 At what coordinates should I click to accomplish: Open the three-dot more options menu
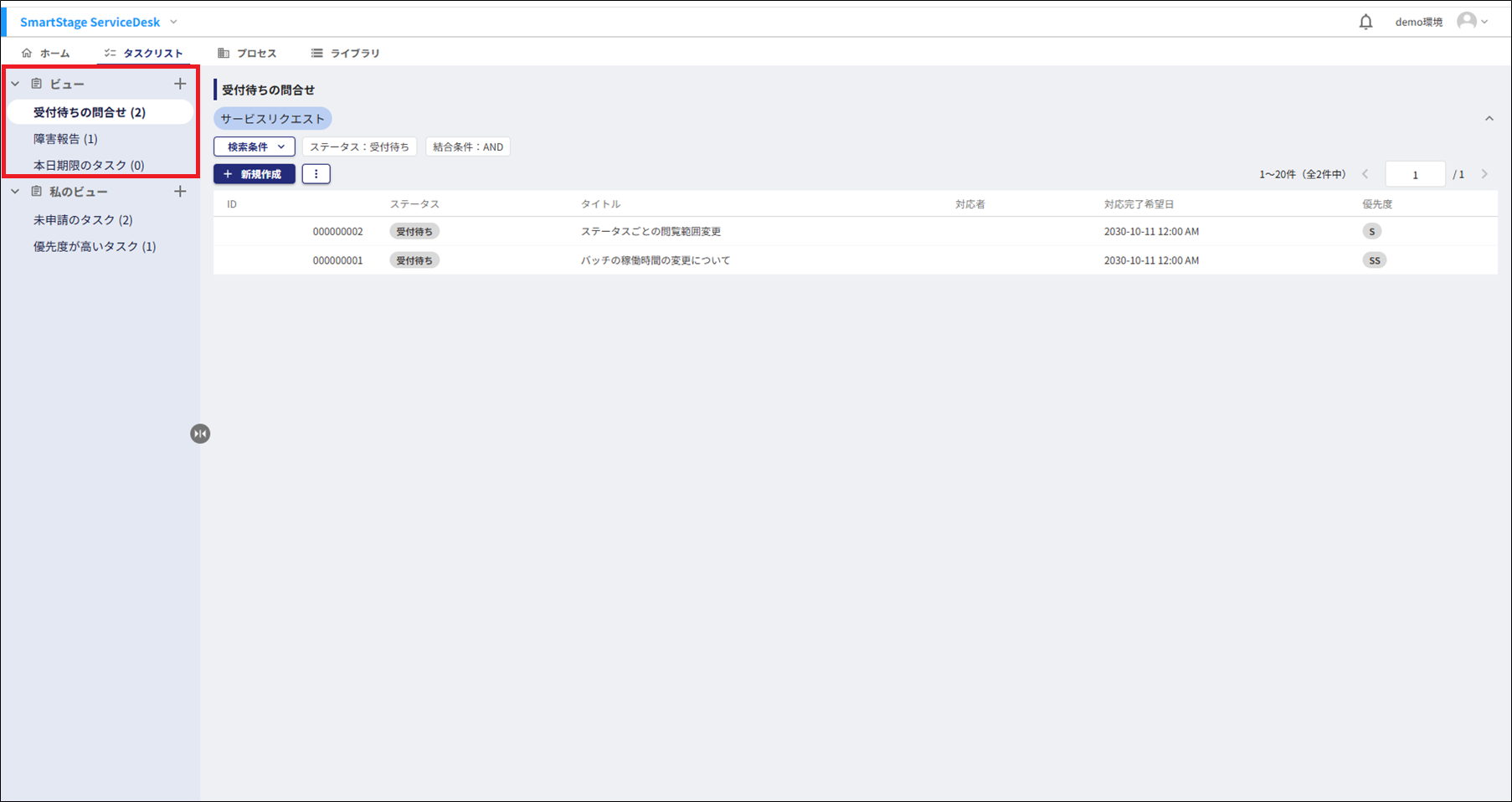[316, 174]
